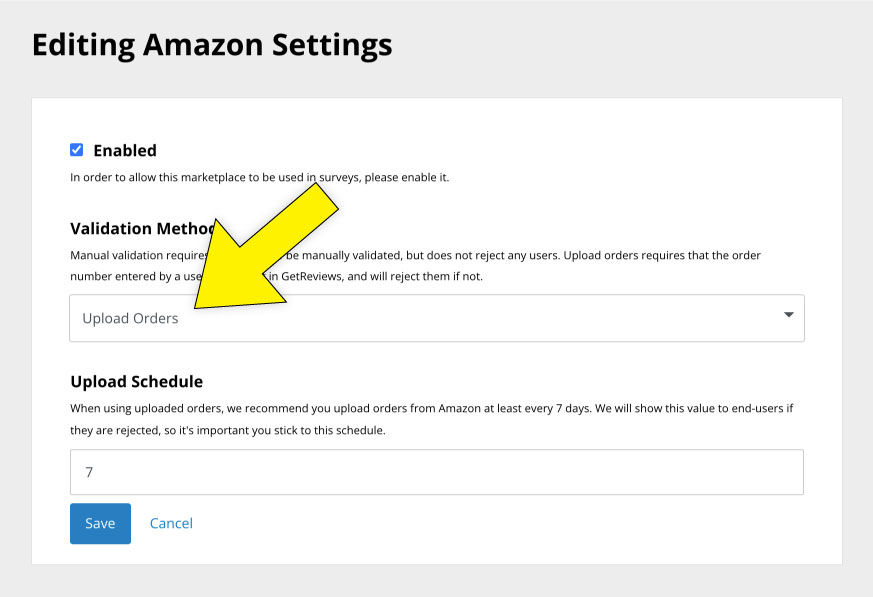The width and height of the screenshot is (873, 597).
Task: Click the Upload Schedule section heading
Action: 136,381
